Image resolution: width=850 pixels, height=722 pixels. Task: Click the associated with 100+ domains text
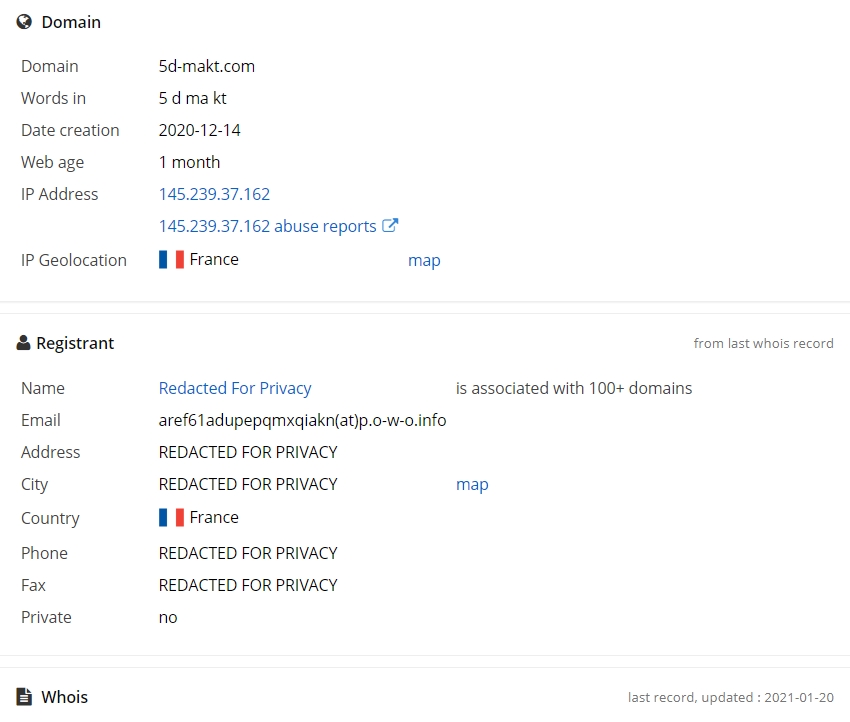(574, 388)
